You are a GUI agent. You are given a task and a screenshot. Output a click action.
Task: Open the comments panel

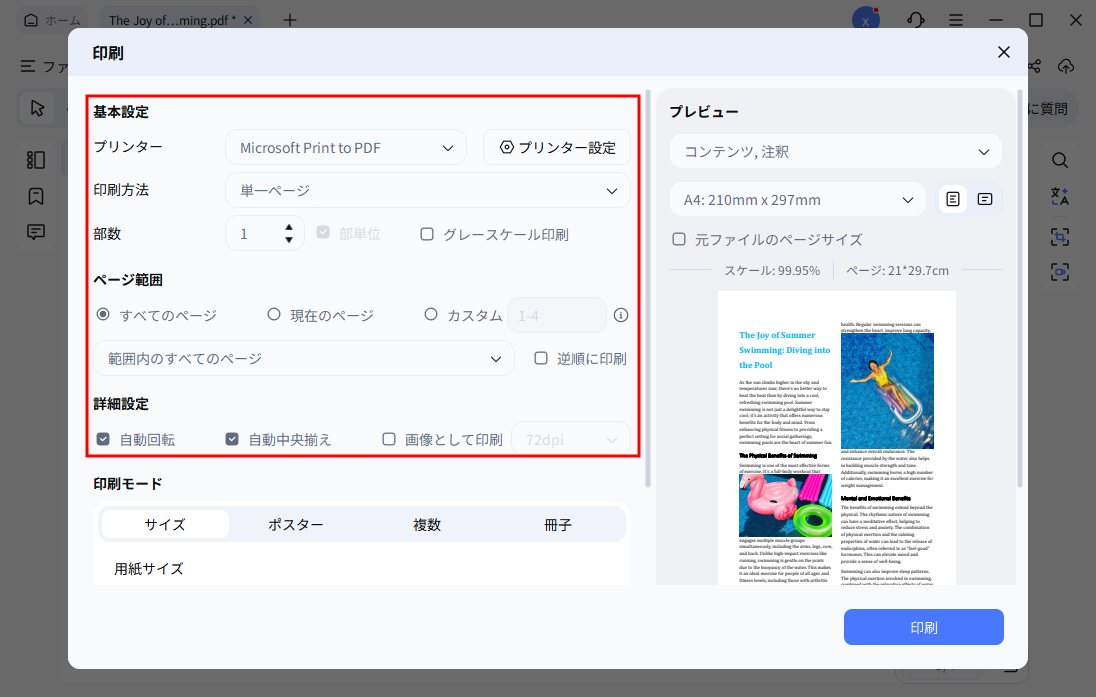point(36,231)
